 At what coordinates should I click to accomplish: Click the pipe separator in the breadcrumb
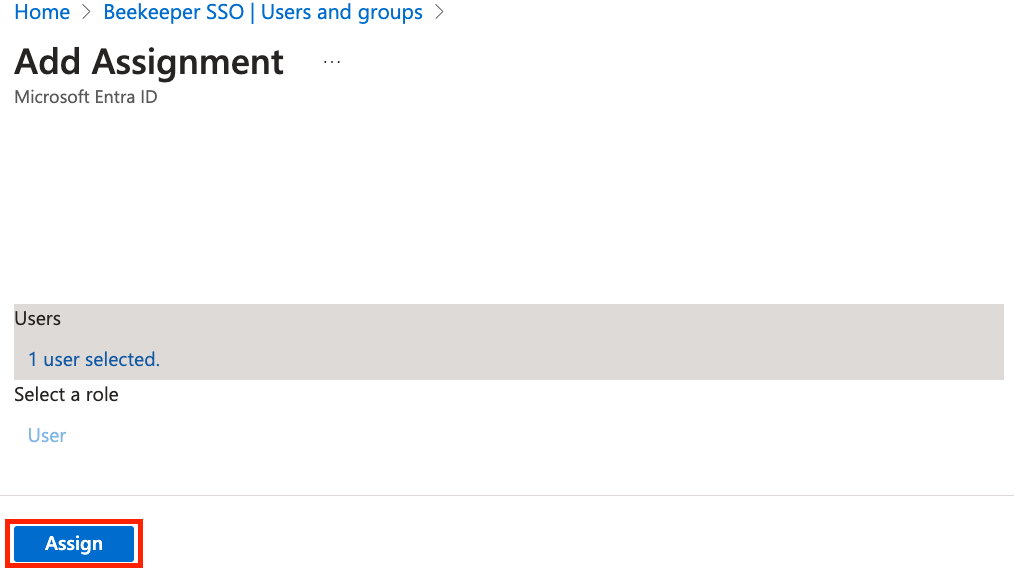252,12
